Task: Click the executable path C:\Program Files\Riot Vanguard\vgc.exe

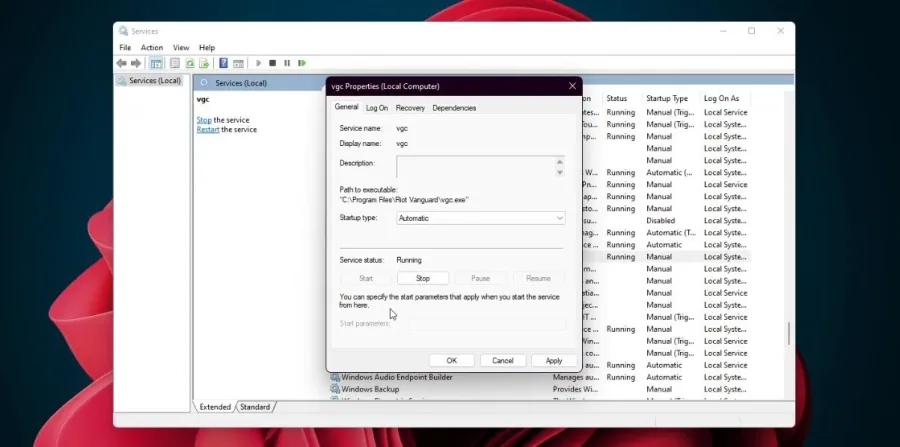Action: [x=404, y=200]
